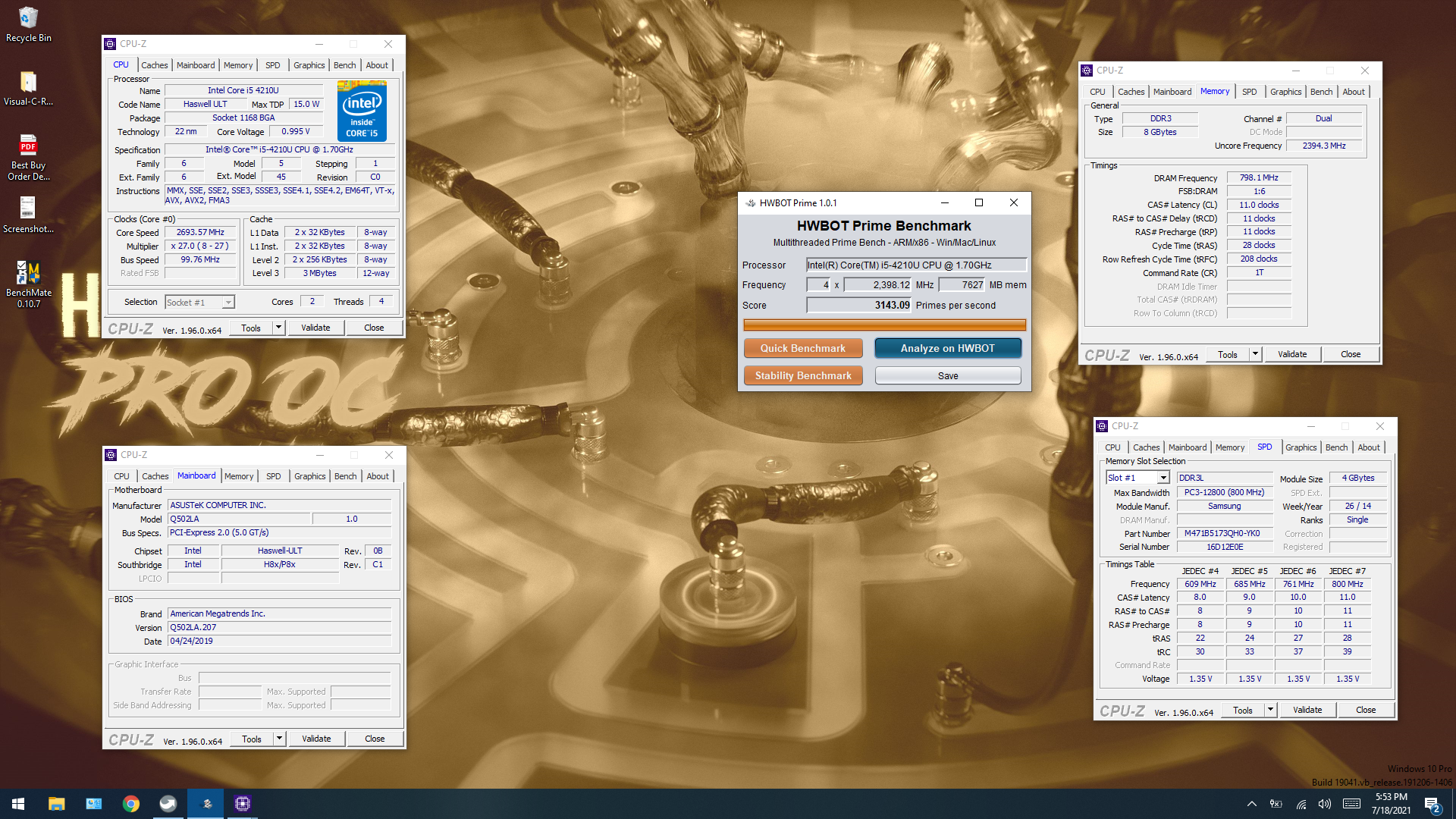This screenshot has width=1456, height=819.
Task: Click Tools button in the SPD window
Action: click(x=1243, y=710)
